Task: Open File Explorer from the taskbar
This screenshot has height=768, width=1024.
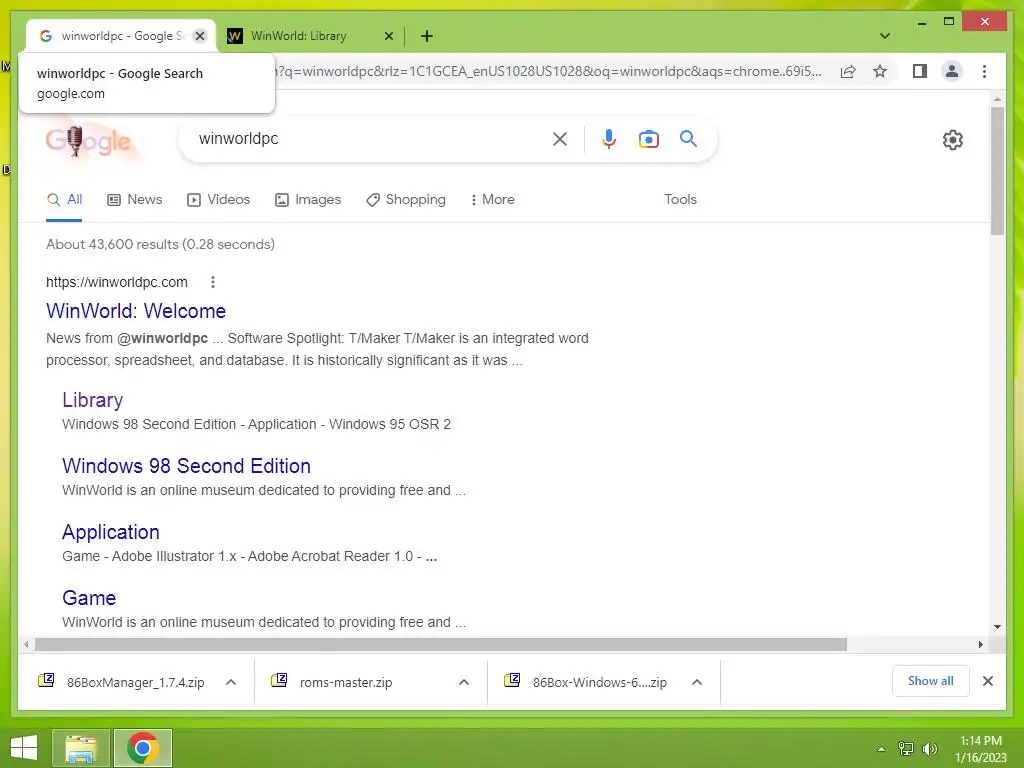Action: tap(80, 748)
